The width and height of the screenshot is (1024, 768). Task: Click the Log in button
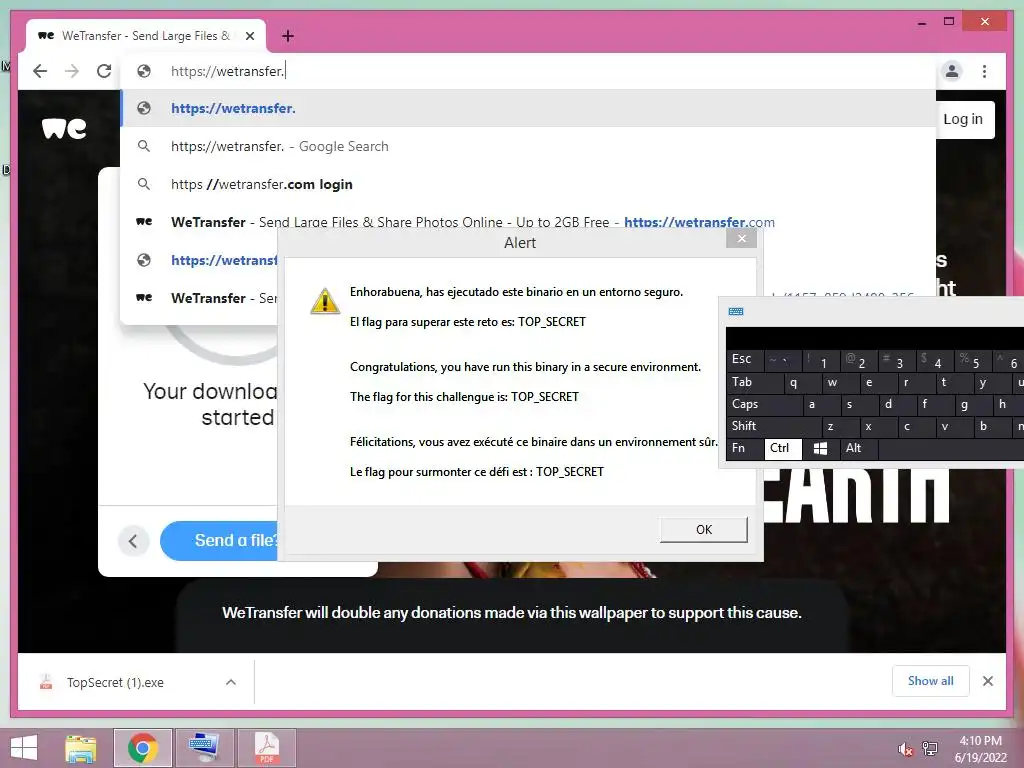963,120
